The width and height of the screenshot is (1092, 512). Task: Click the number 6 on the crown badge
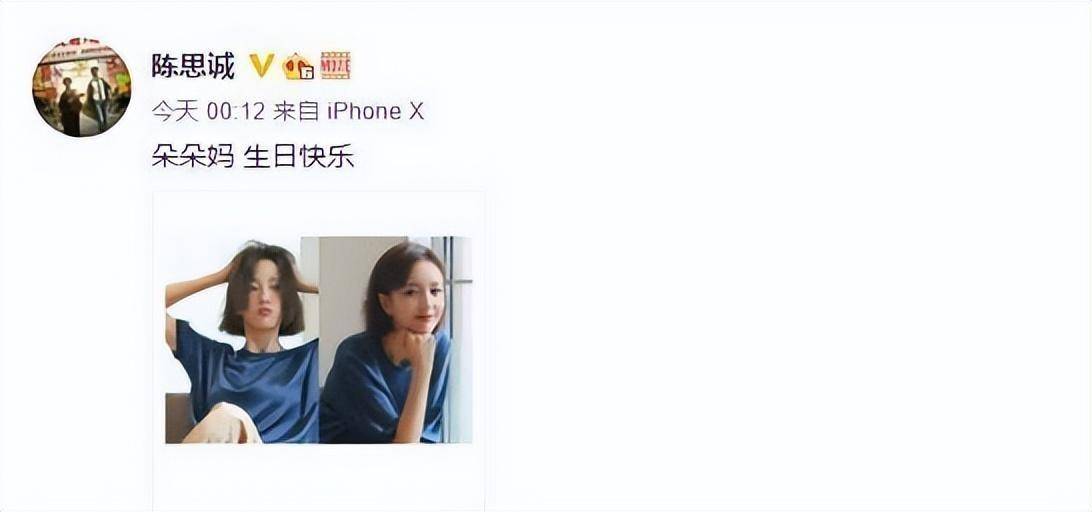point(305,72)
